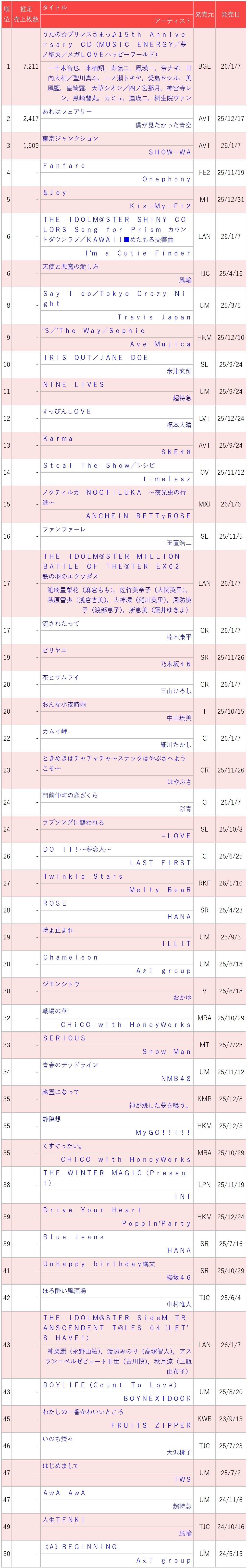Click the SKE48 artist name
The width and height of the screenshot is (247, 1568).
[176, 452]
